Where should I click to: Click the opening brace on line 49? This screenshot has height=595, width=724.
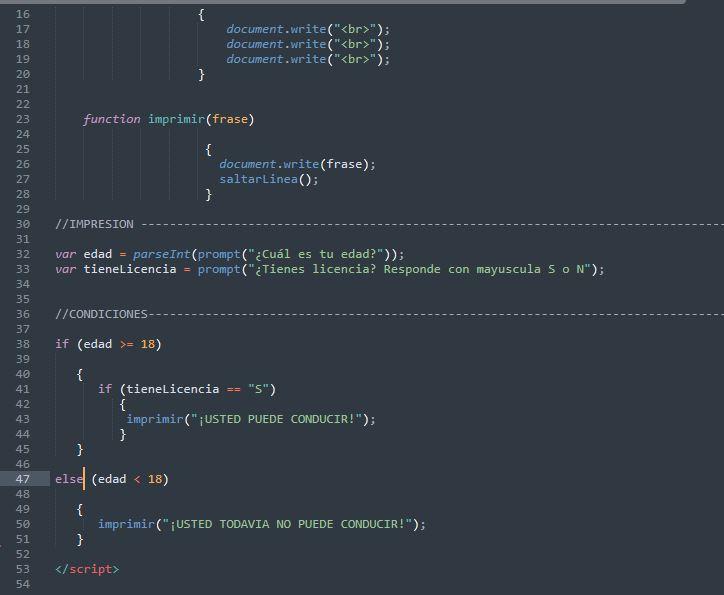pyautogui.click(x=80, y=510)
